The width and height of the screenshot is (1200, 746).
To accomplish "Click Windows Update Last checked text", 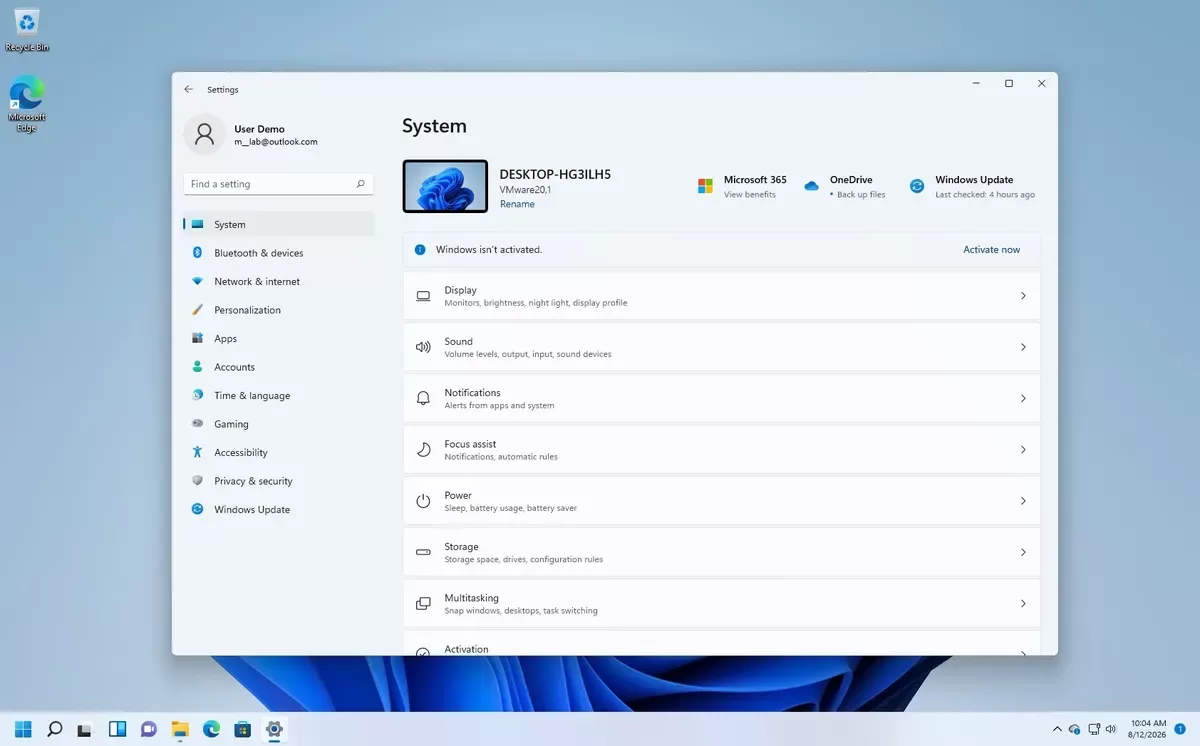I will tap(985, 195).
